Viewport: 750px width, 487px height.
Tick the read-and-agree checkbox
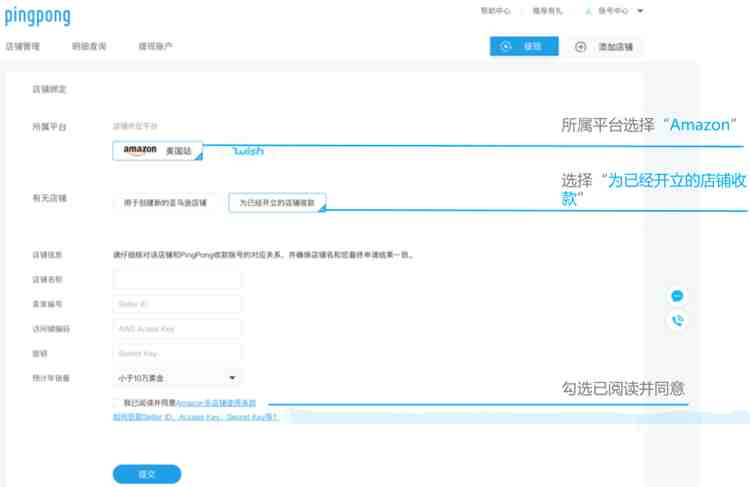click(118, 403)
